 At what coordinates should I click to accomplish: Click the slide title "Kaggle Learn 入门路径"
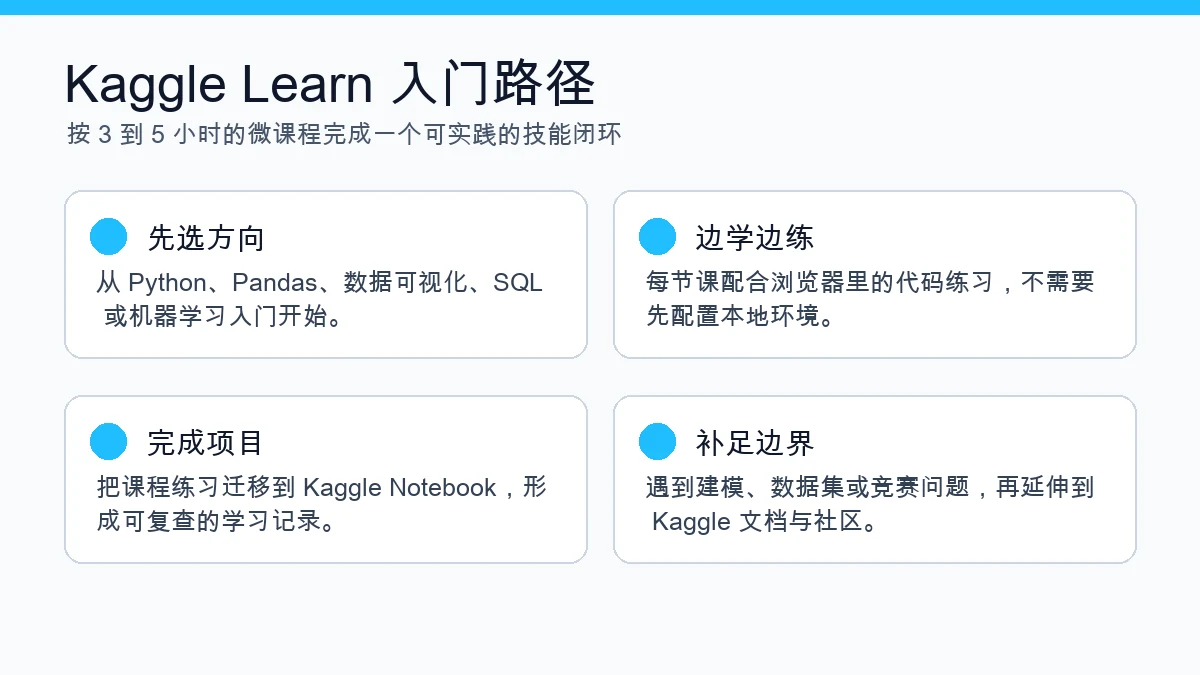pos(330,84)
